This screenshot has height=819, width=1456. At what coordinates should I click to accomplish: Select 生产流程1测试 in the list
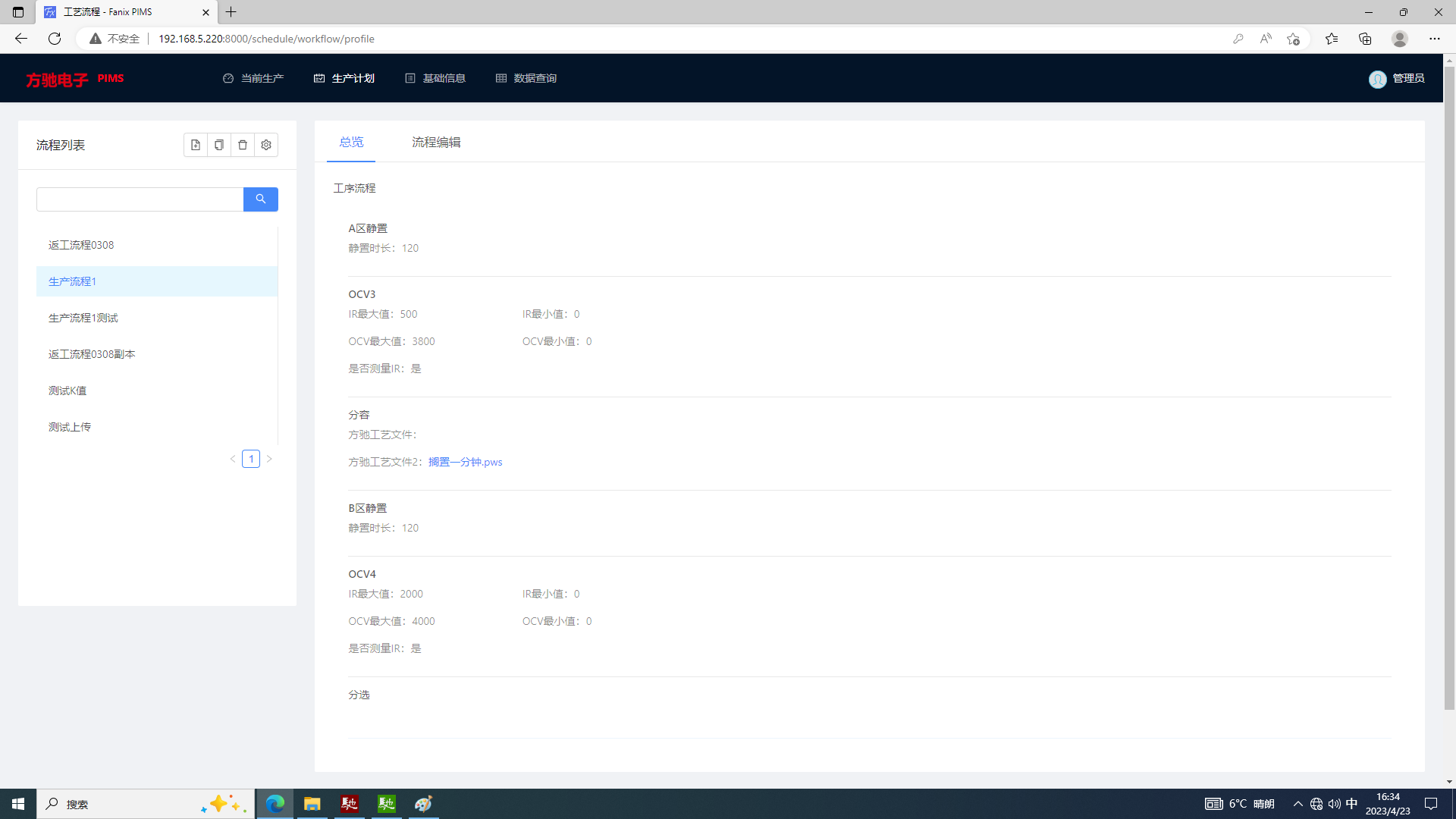157,318
